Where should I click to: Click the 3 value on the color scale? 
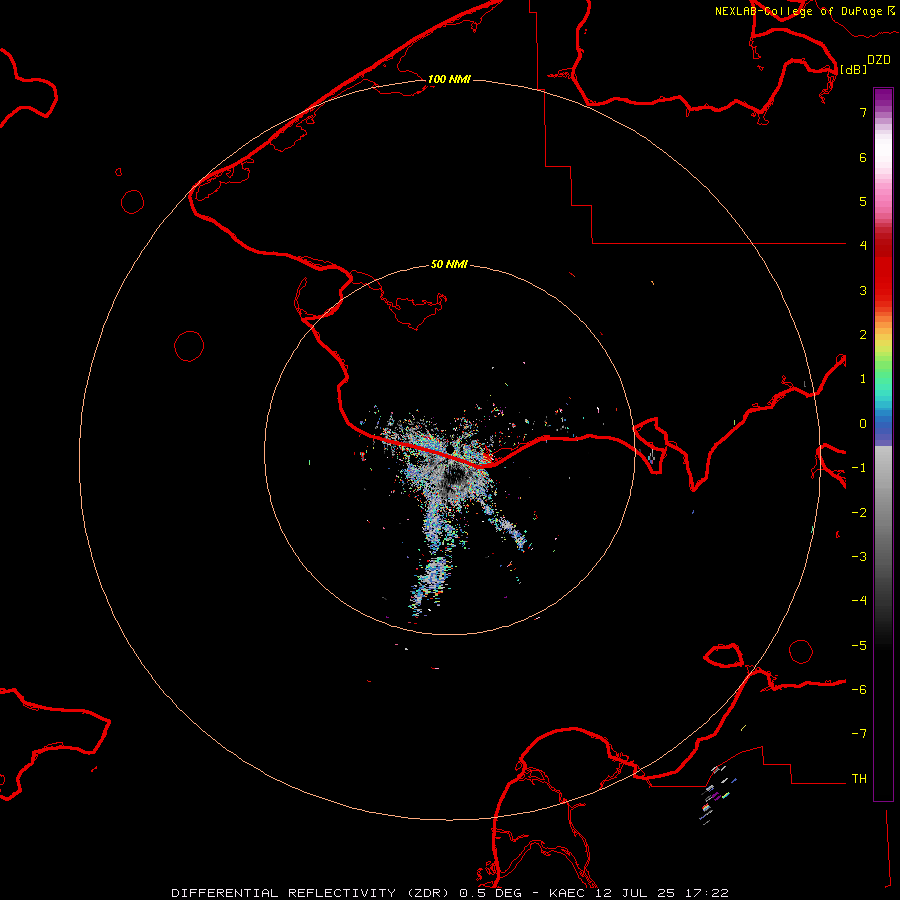pyautogui.click(x=863, y=290)
